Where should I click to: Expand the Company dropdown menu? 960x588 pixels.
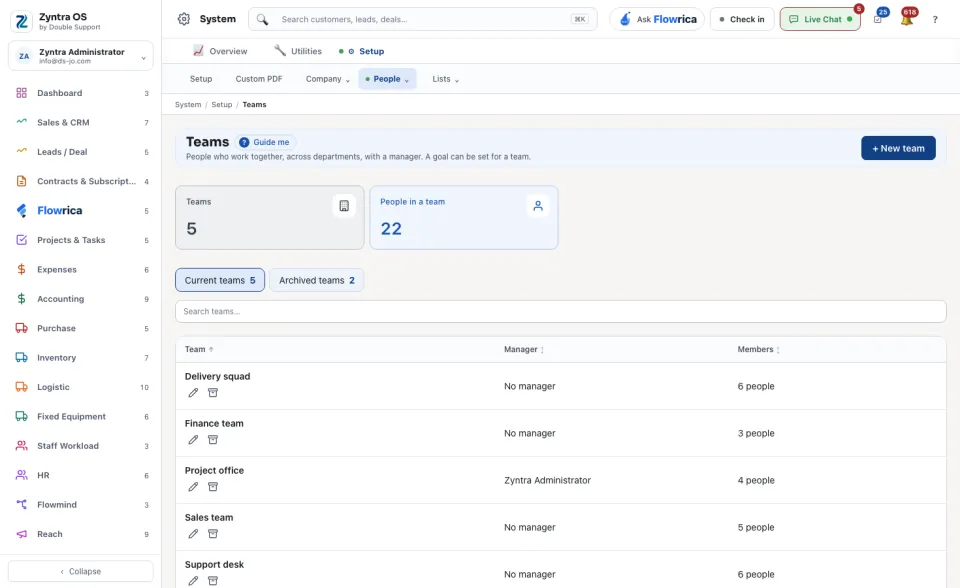328,79
